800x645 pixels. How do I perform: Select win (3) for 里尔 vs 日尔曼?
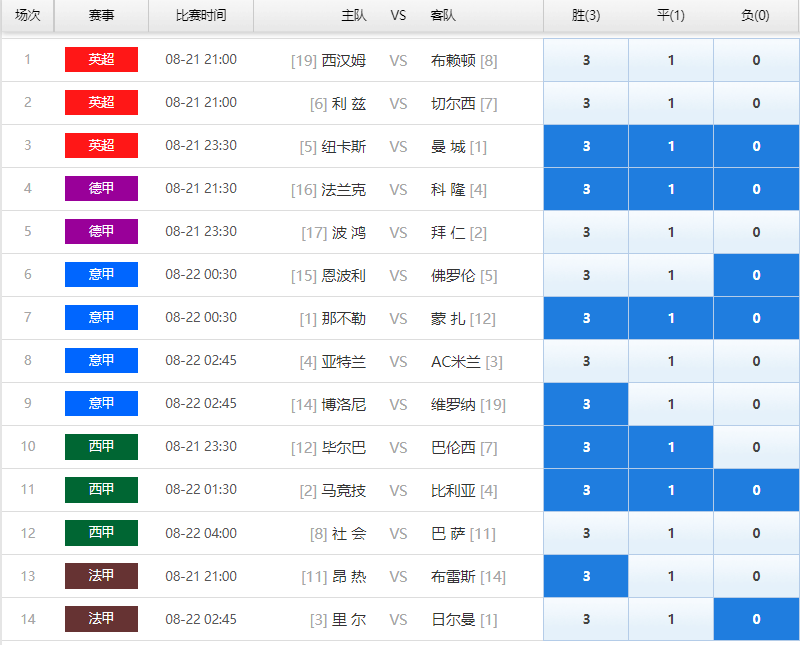(x=586, y=619)
